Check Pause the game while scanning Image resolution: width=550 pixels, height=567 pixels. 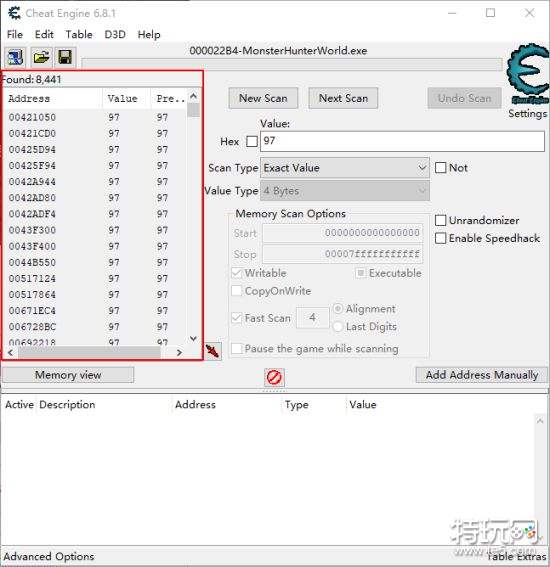[x=236, y=349]
